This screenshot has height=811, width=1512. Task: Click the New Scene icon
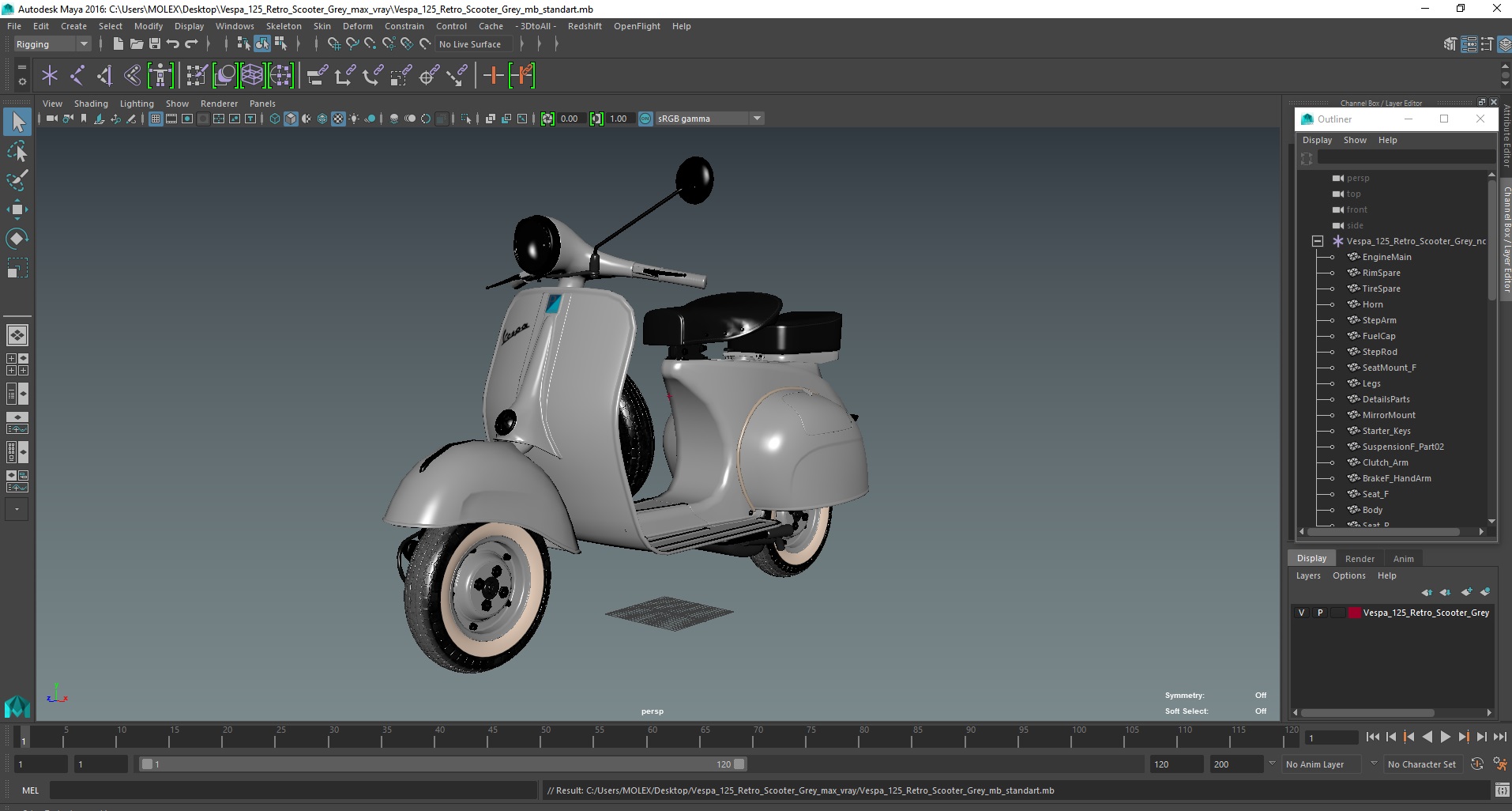118,44
